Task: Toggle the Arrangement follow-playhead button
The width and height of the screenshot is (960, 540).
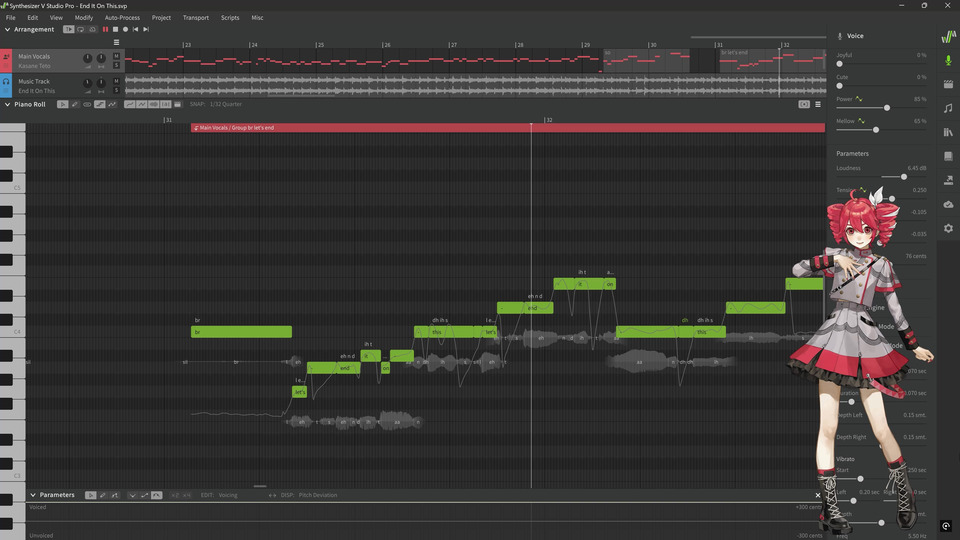Action: pos(69,29)
